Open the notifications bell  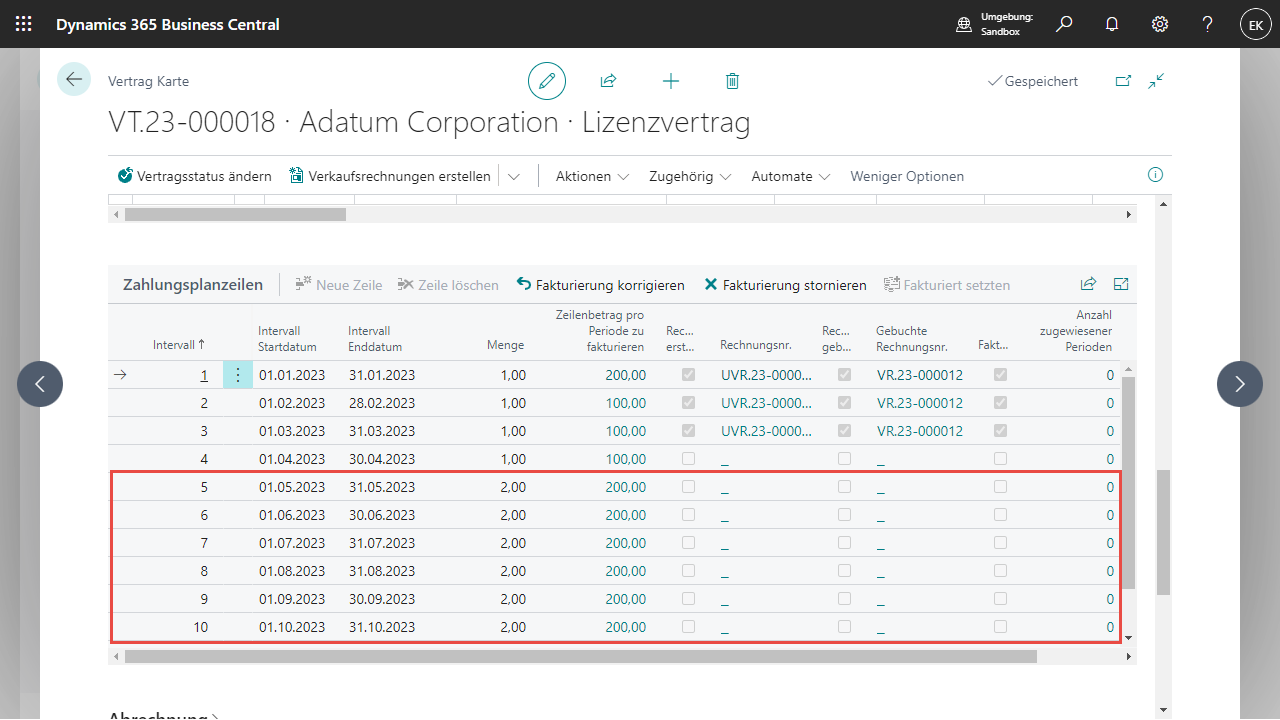tap(1112, 24)
